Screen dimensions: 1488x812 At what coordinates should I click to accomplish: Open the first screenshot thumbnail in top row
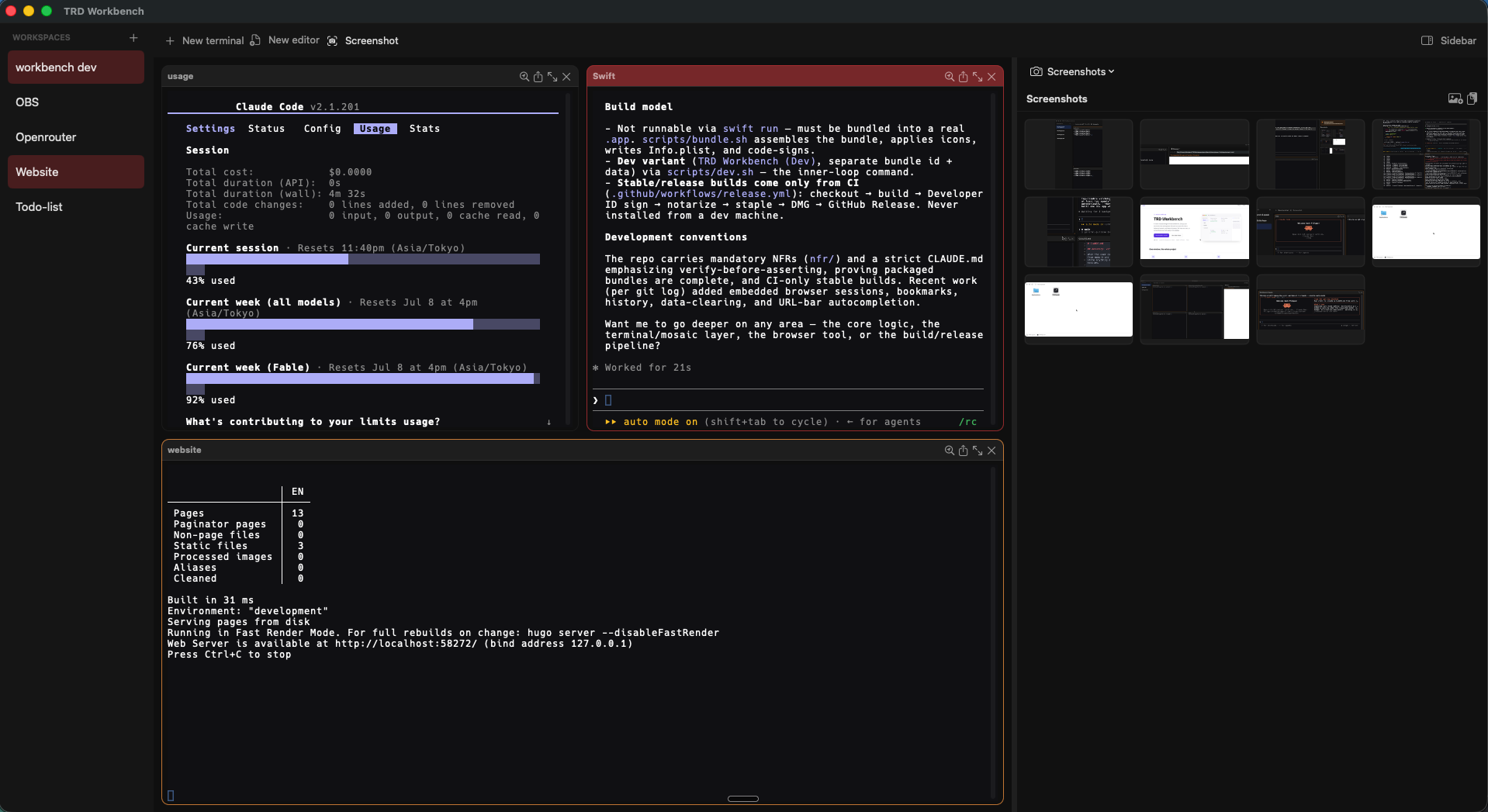1078,154
